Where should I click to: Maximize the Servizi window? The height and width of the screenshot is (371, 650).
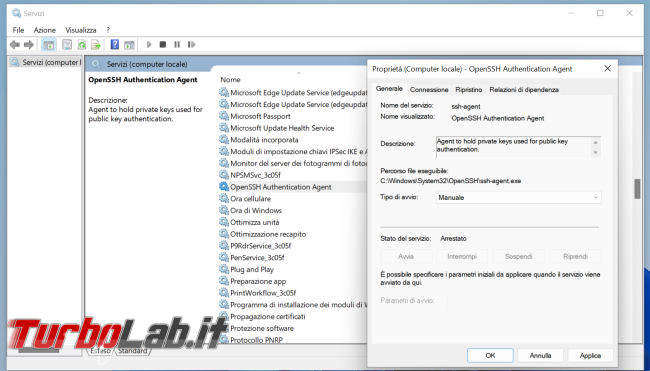(600, 13)
